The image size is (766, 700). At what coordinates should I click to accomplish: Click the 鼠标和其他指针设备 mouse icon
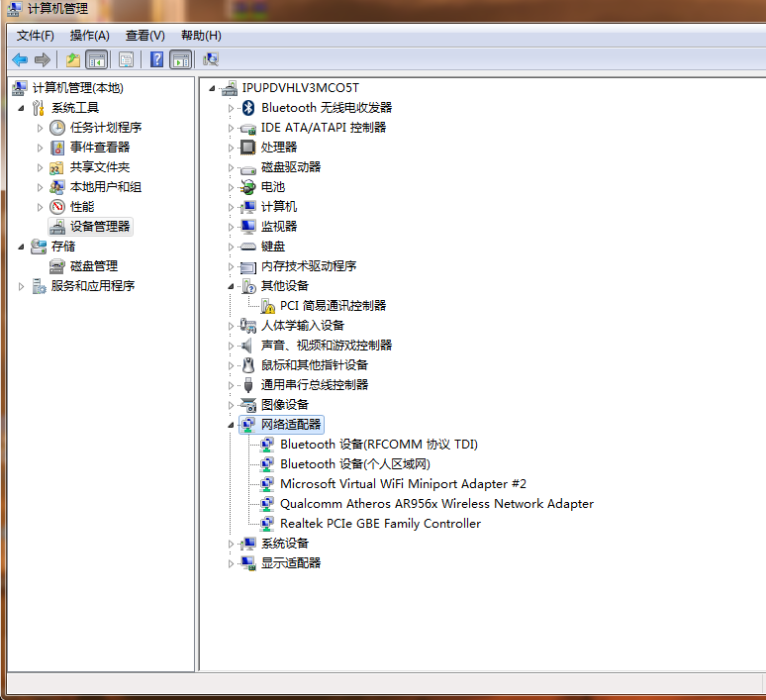point(248,365)
